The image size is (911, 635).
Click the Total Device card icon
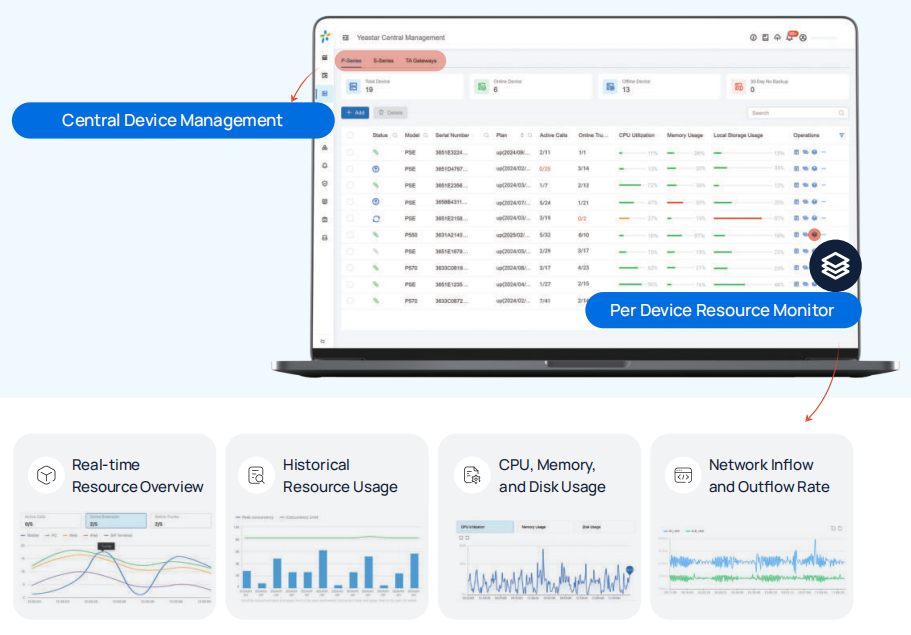(353, 87)
